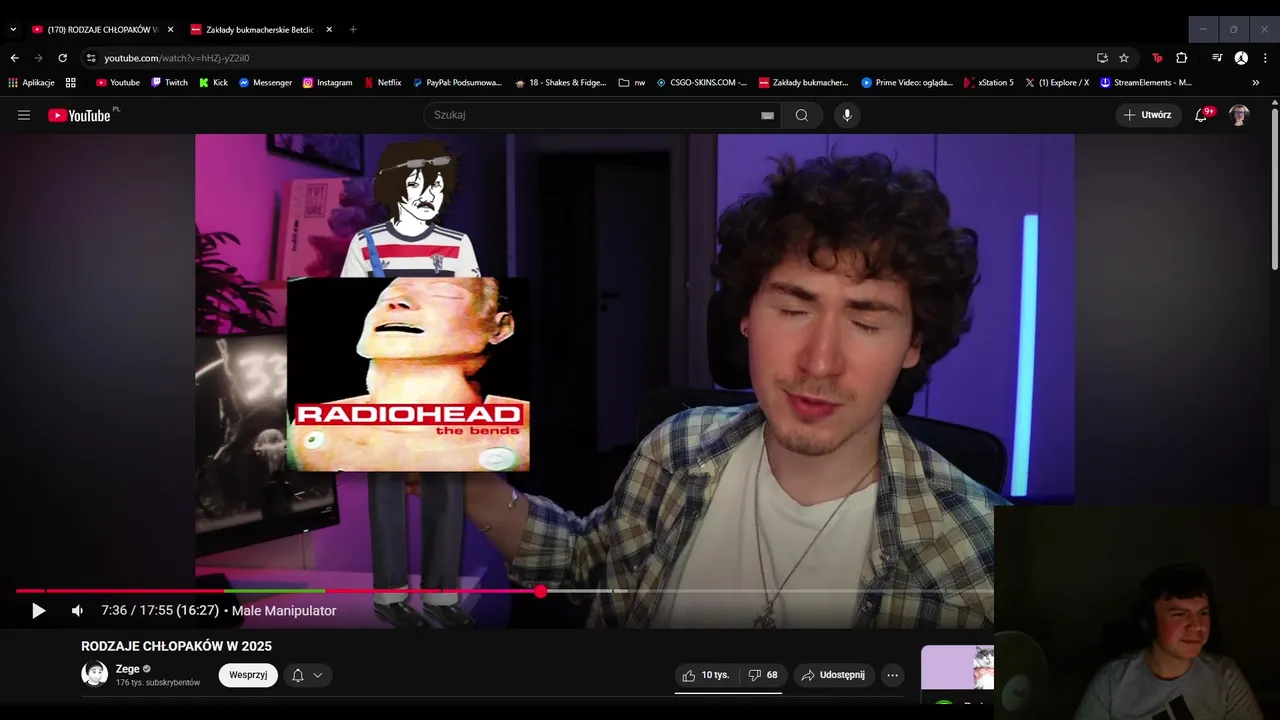Click the address bar URL
Image resolution: width=1280 pixels, height=720 pixels.
click(x=177, y=58)
